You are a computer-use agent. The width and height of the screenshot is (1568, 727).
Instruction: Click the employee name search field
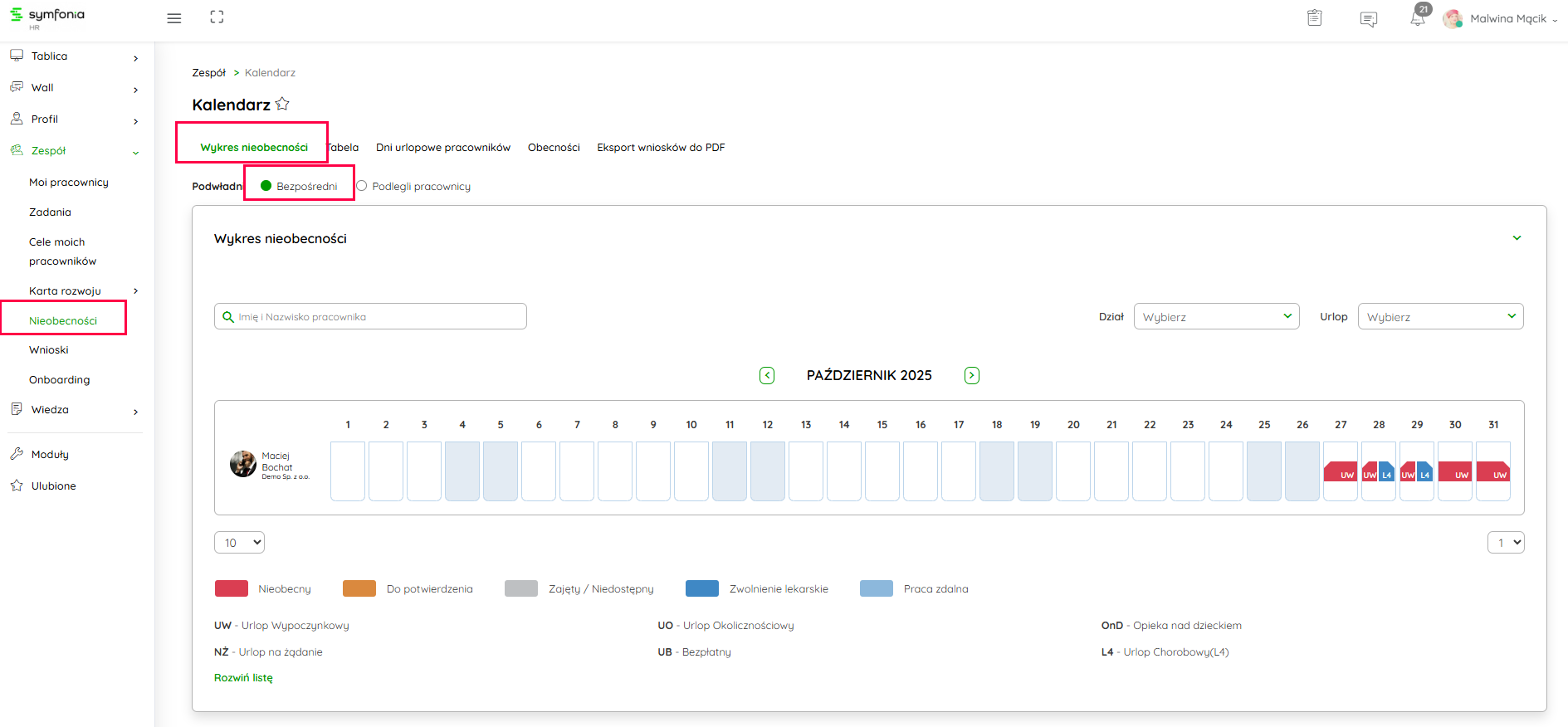[370, 317]
